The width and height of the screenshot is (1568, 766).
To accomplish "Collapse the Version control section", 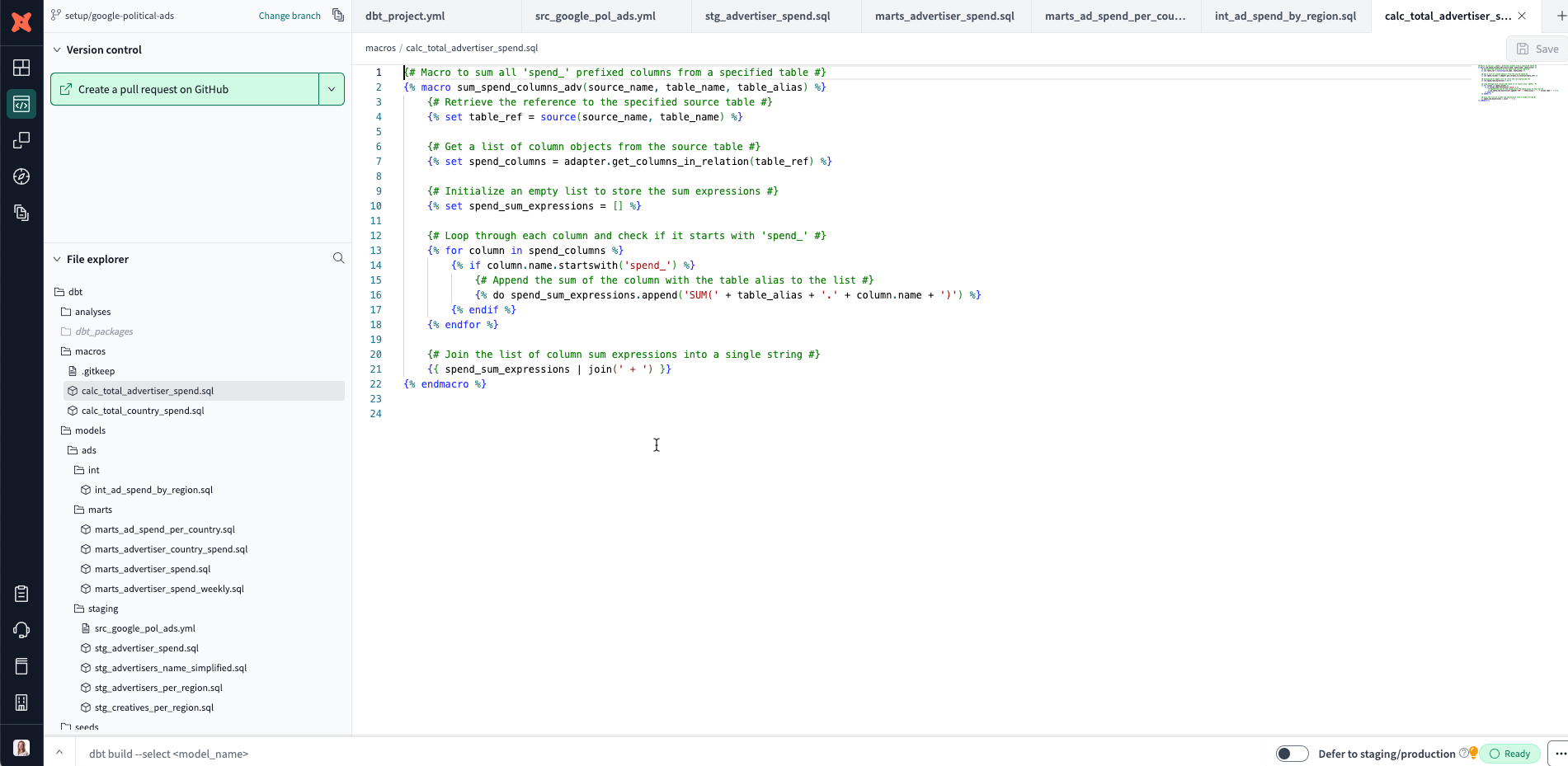I will (x=57, y=49).
